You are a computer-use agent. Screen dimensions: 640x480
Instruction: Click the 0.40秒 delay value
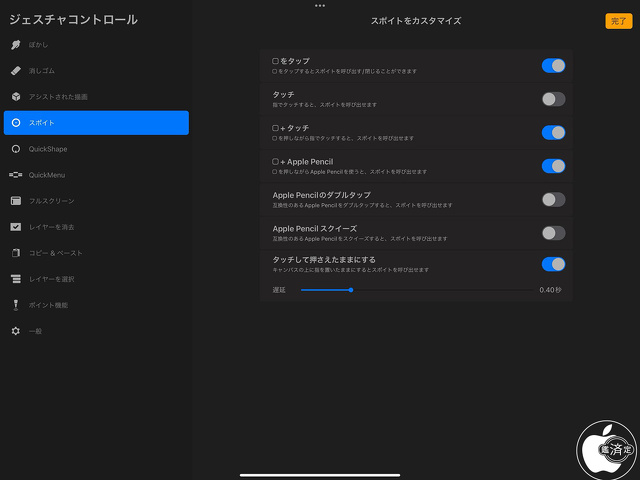pyautogui.click(x=550, y=290)
